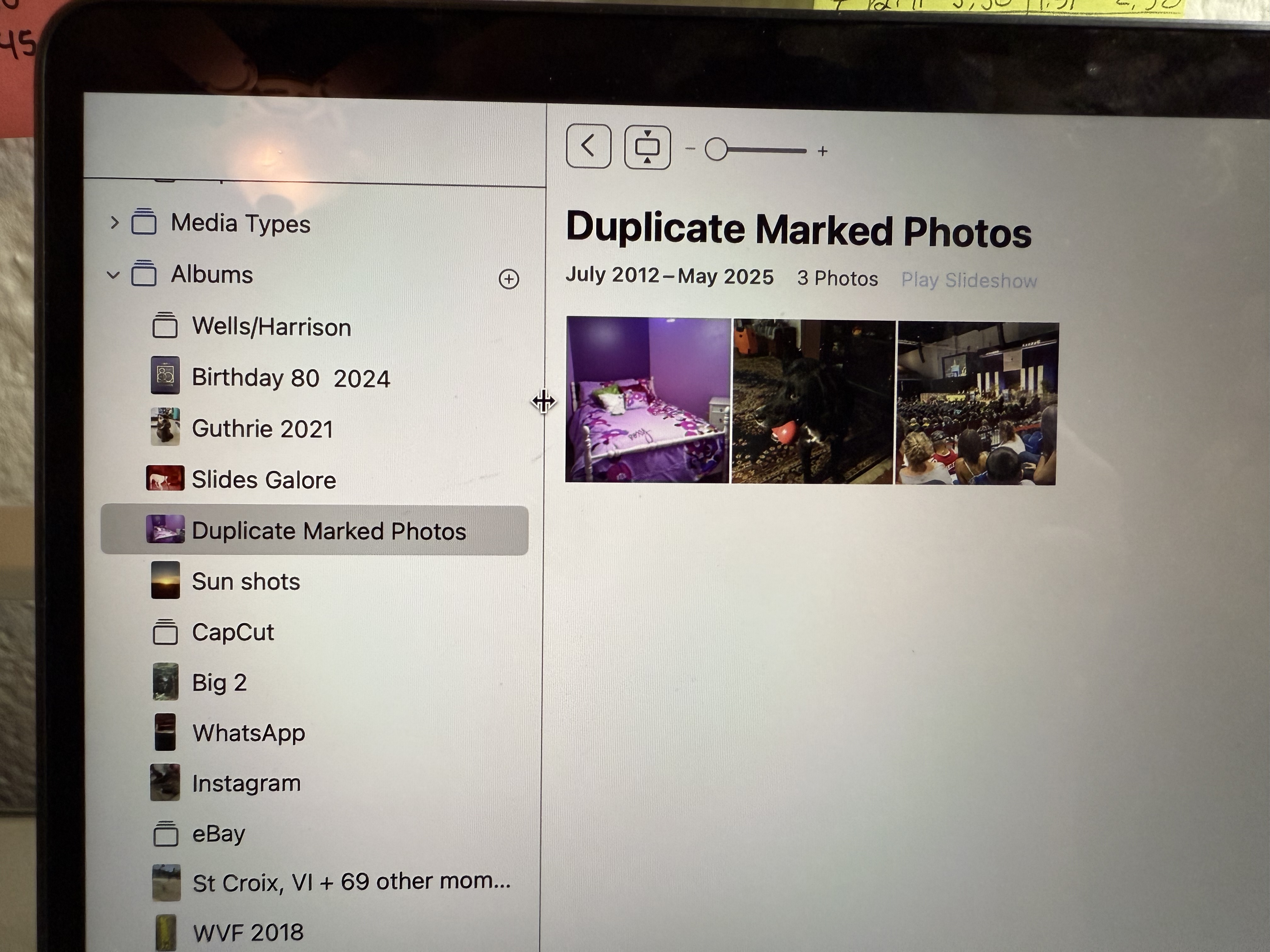Select the black dog photo thumbnail
Screen dimensions: 1270x952
(813, 402)
